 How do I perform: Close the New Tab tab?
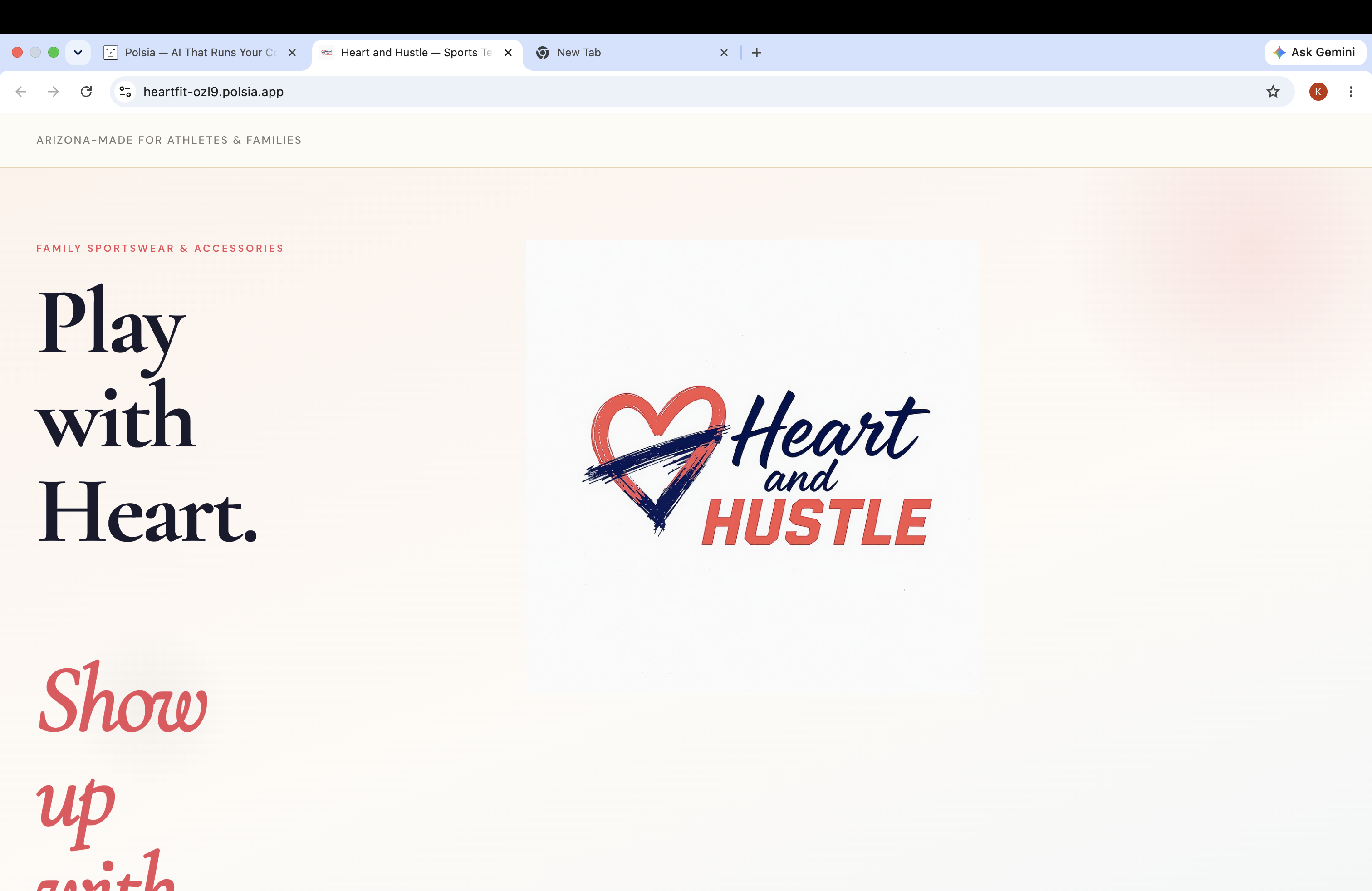[x=724, y=53]
